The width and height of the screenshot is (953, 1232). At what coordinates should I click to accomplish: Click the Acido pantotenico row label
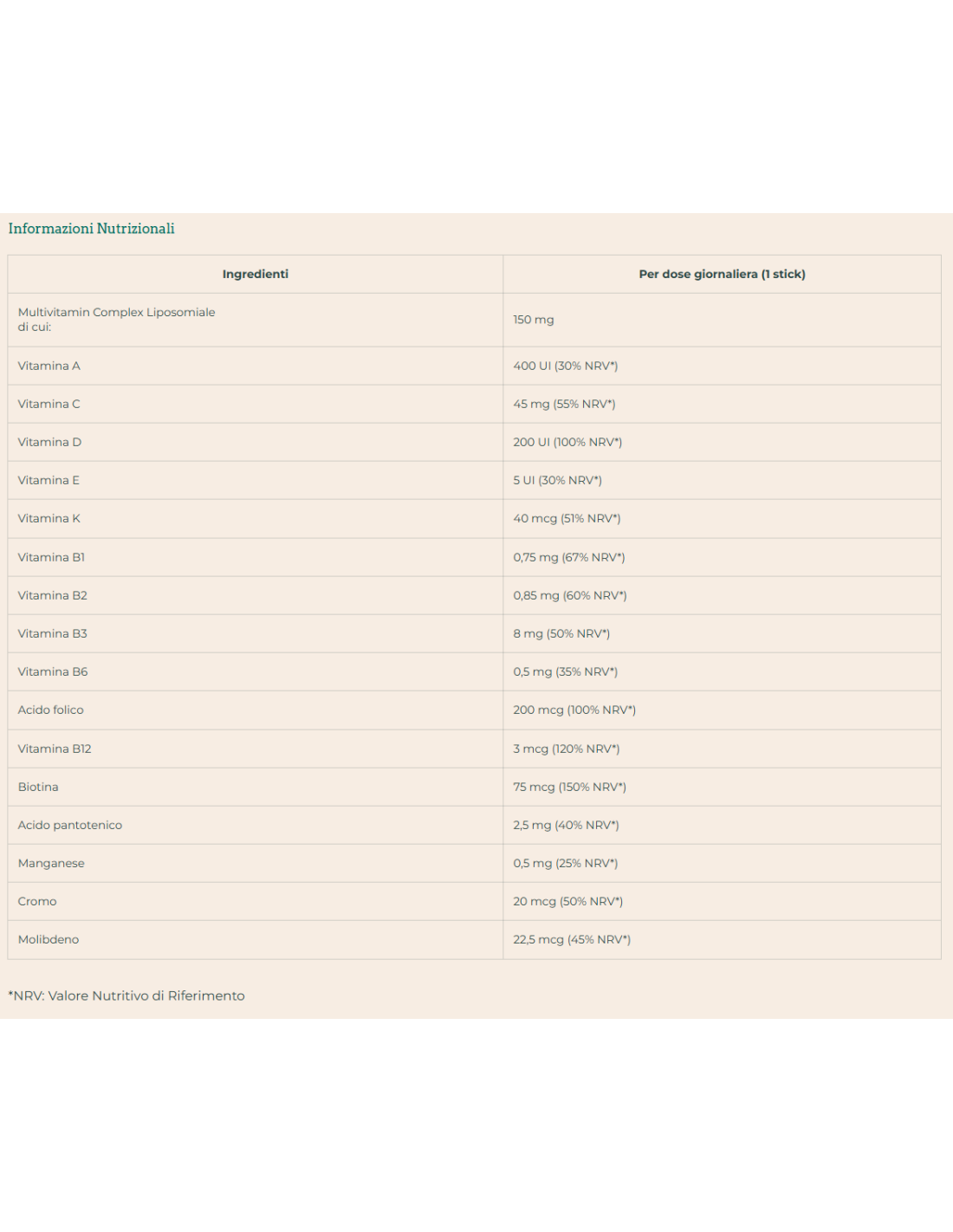tap(69, 825)
